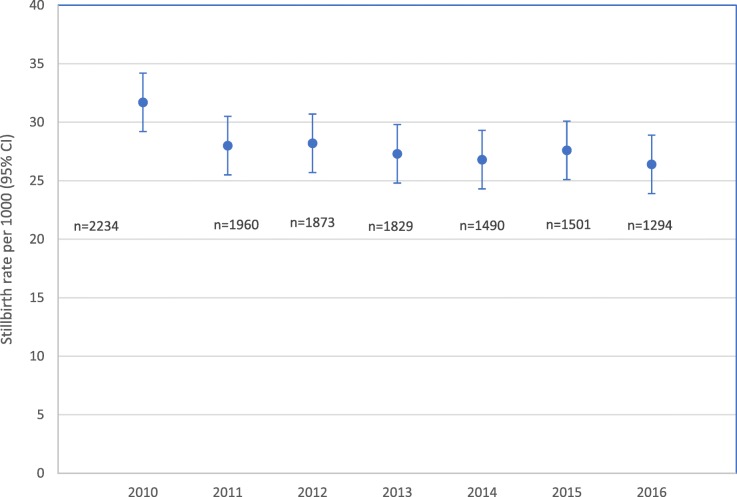Screen dimensions: 737x497
Task: Select the n=1501 label
Action: pyautogui.click(x=568, y=224)
